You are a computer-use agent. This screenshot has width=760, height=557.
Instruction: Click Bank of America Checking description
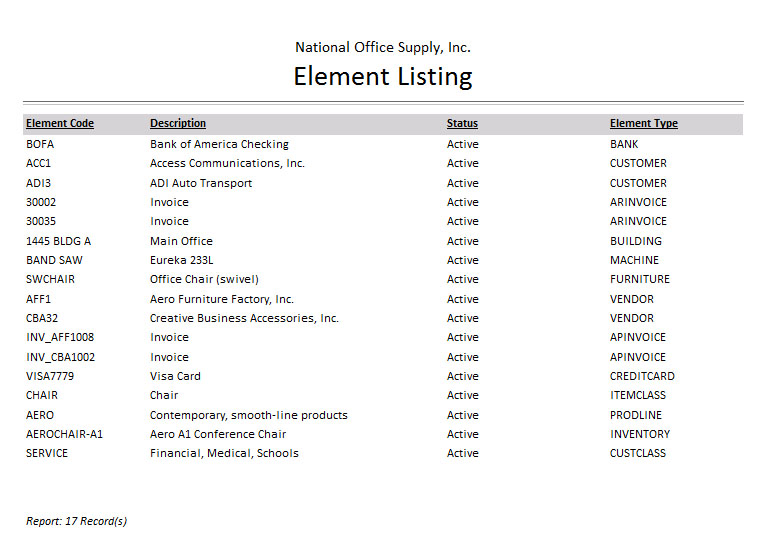[219, 144]
